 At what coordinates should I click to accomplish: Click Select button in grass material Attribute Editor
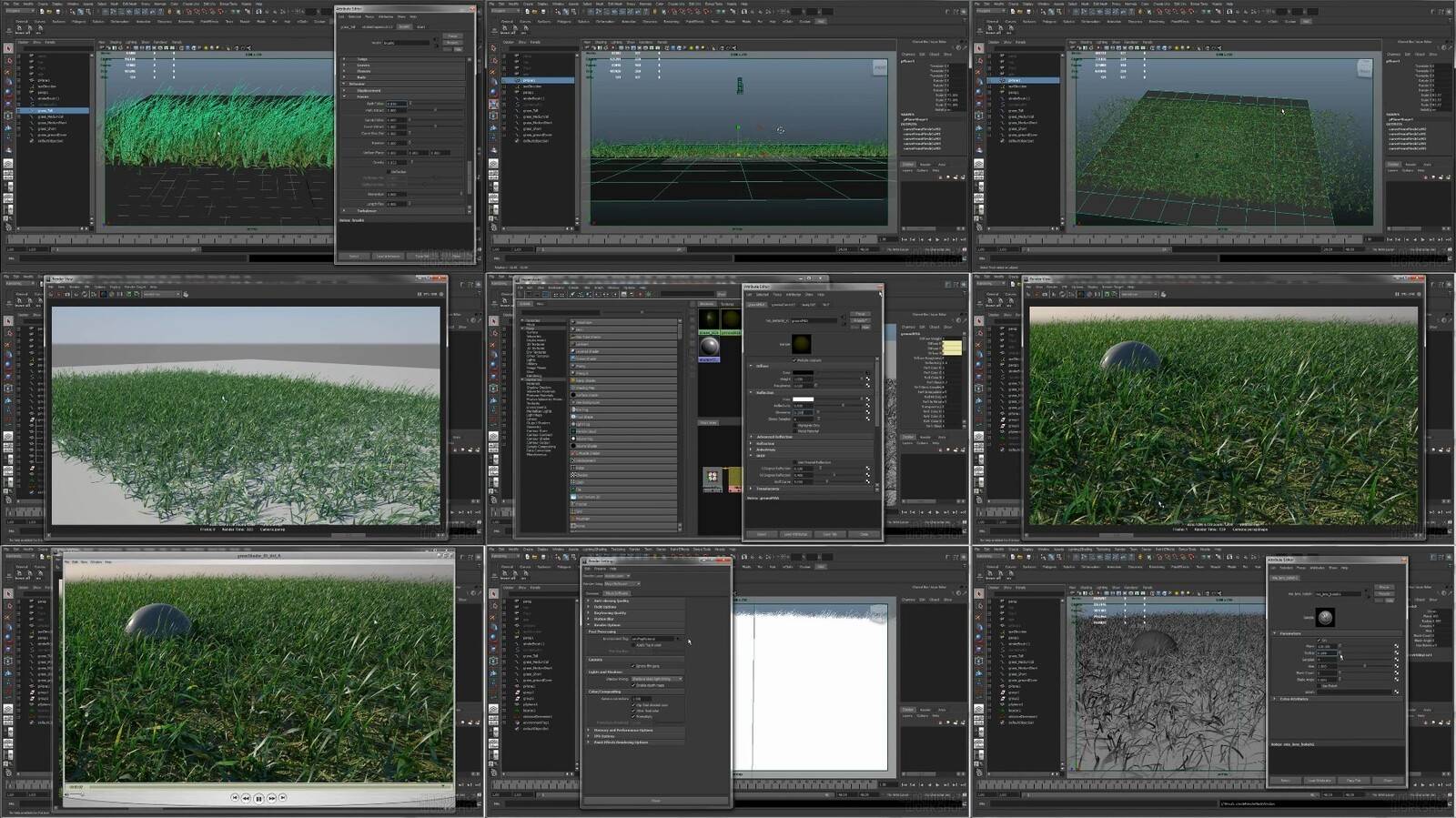tap(761, 534)
